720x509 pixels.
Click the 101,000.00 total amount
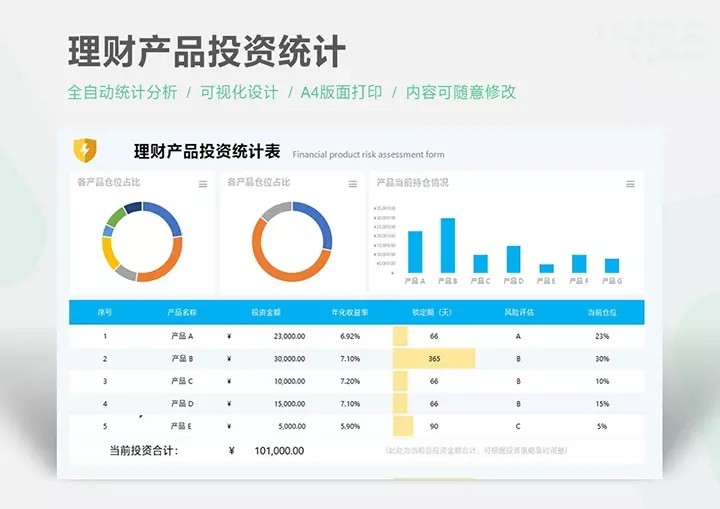point(279,451)
